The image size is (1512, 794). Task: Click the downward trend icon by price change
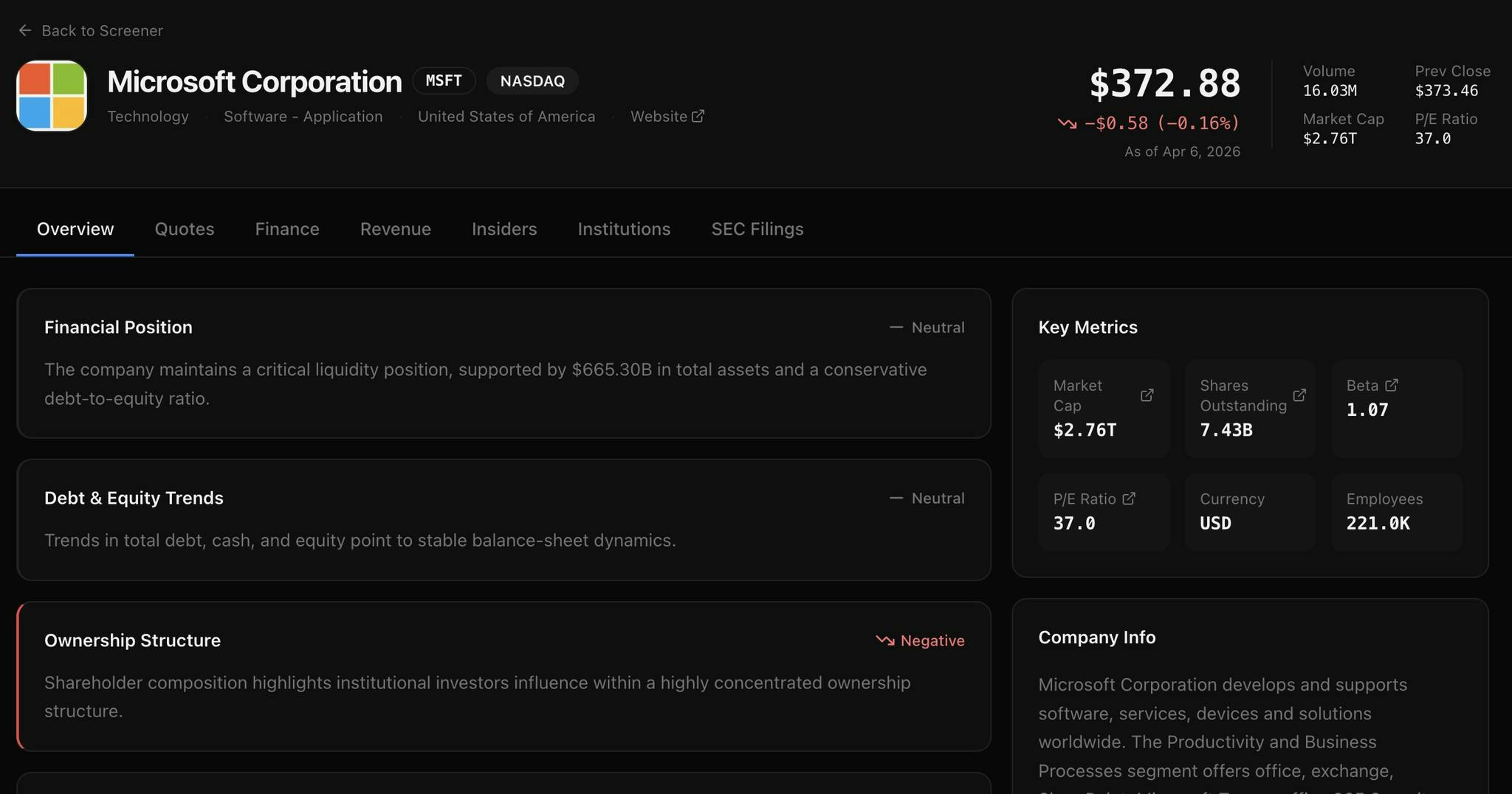point(1067,123)
